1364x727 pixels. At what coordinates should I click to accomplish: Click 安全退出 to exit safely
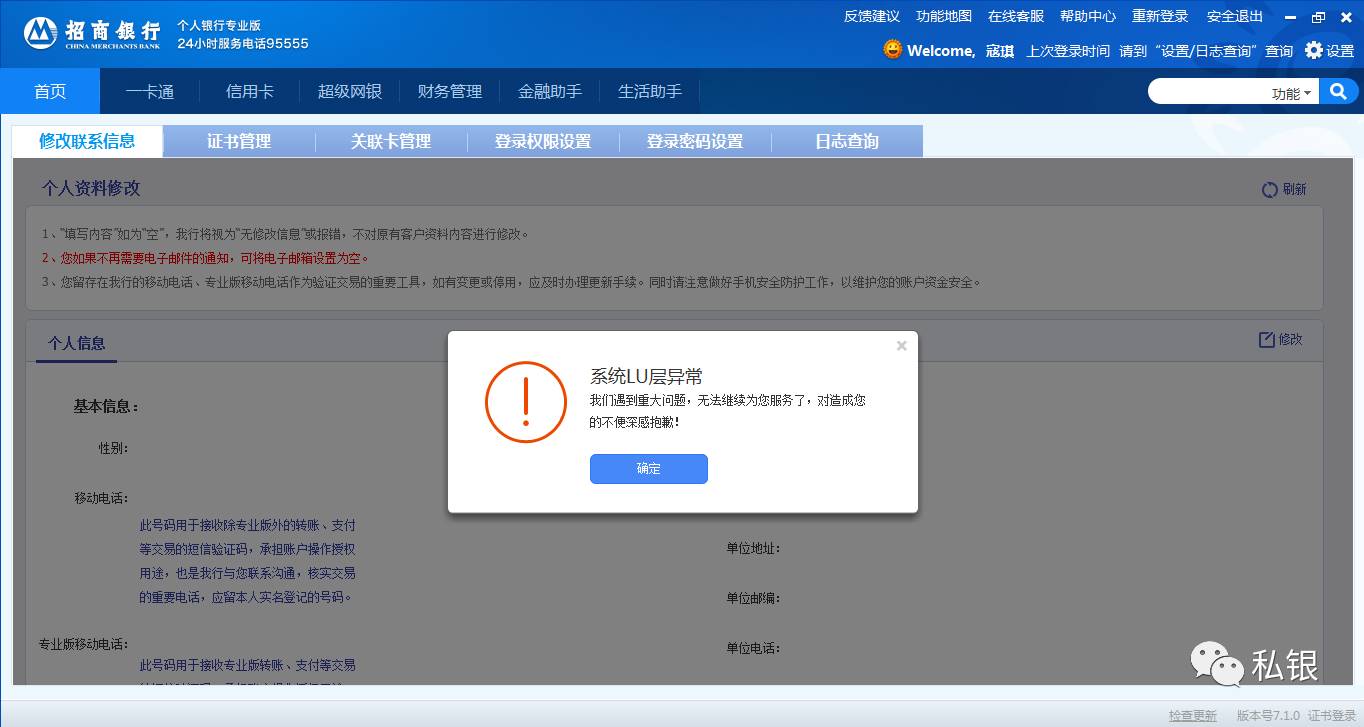click(x=1235, y=16)
